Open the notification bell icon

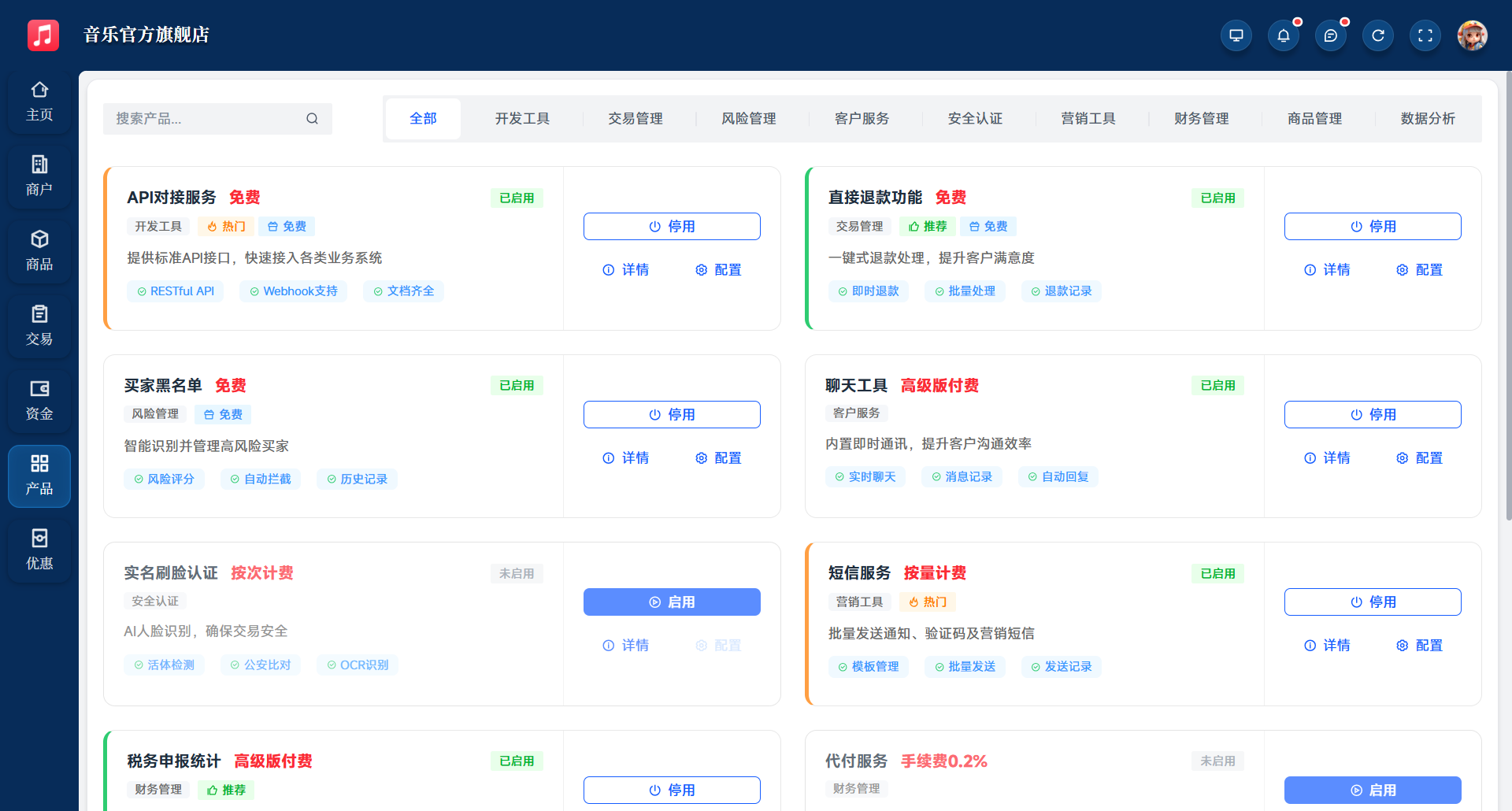click(x=1284, y=35)
